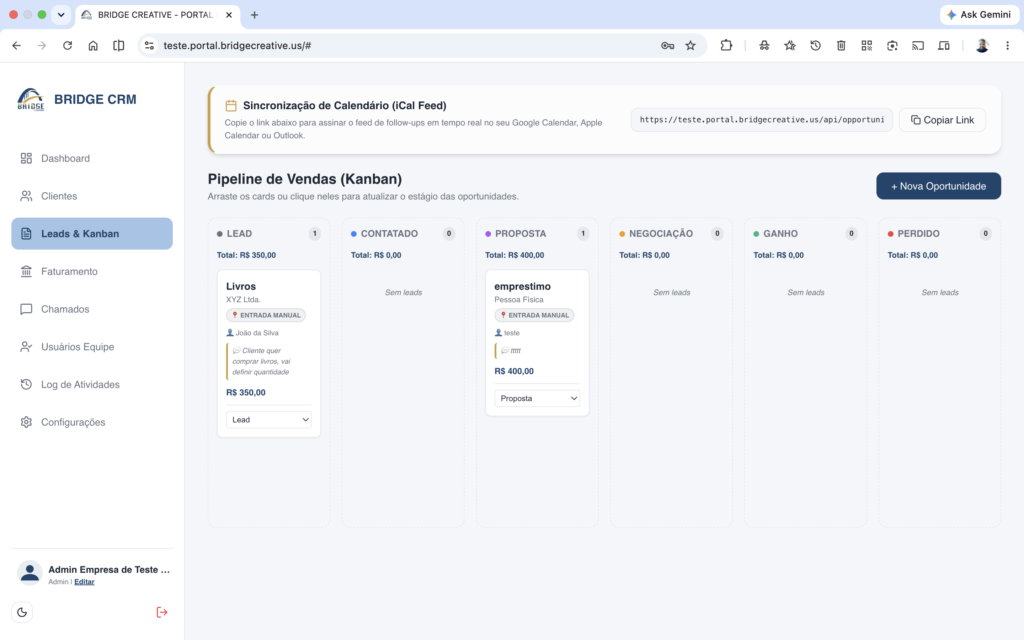Bookmark the page with the star icon
Screen dimensions: 1024x640
(690, 46)
